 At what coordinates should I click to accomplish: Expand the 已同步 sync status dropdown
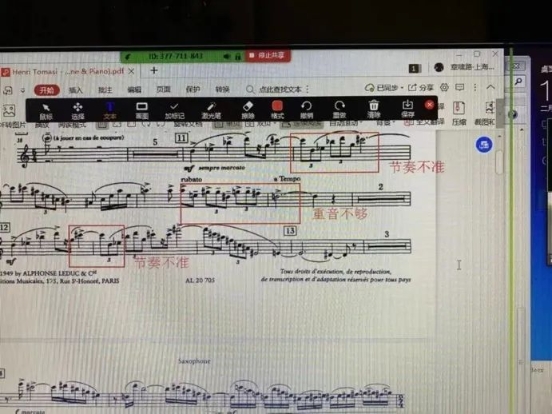[x=384, y=88]
